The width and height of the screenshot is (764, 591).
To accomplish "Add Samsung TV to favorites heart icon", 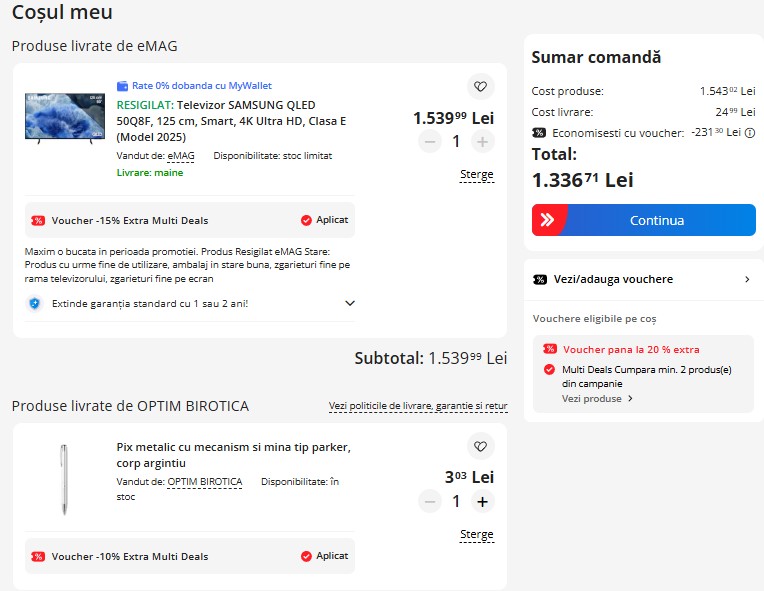I will click(x=480, y=86).
